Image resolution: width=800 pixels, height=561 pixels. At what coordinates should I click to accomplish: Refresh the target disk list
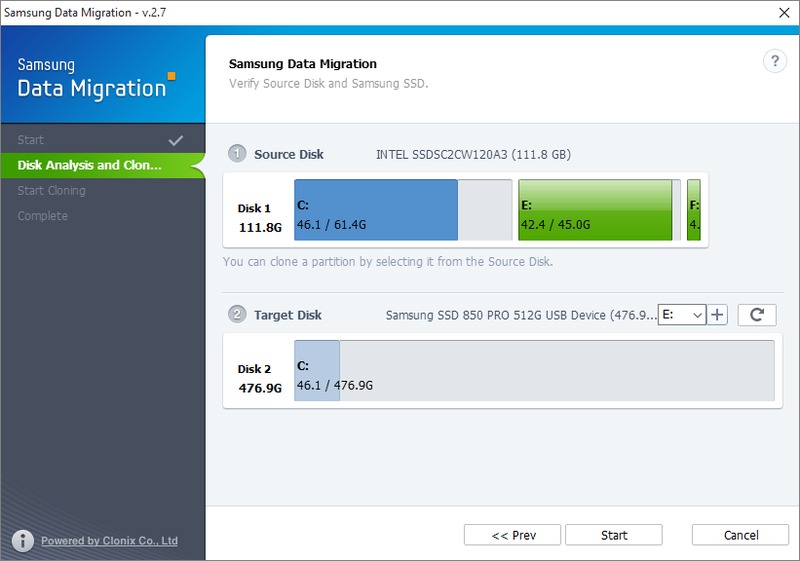[757, 315]
